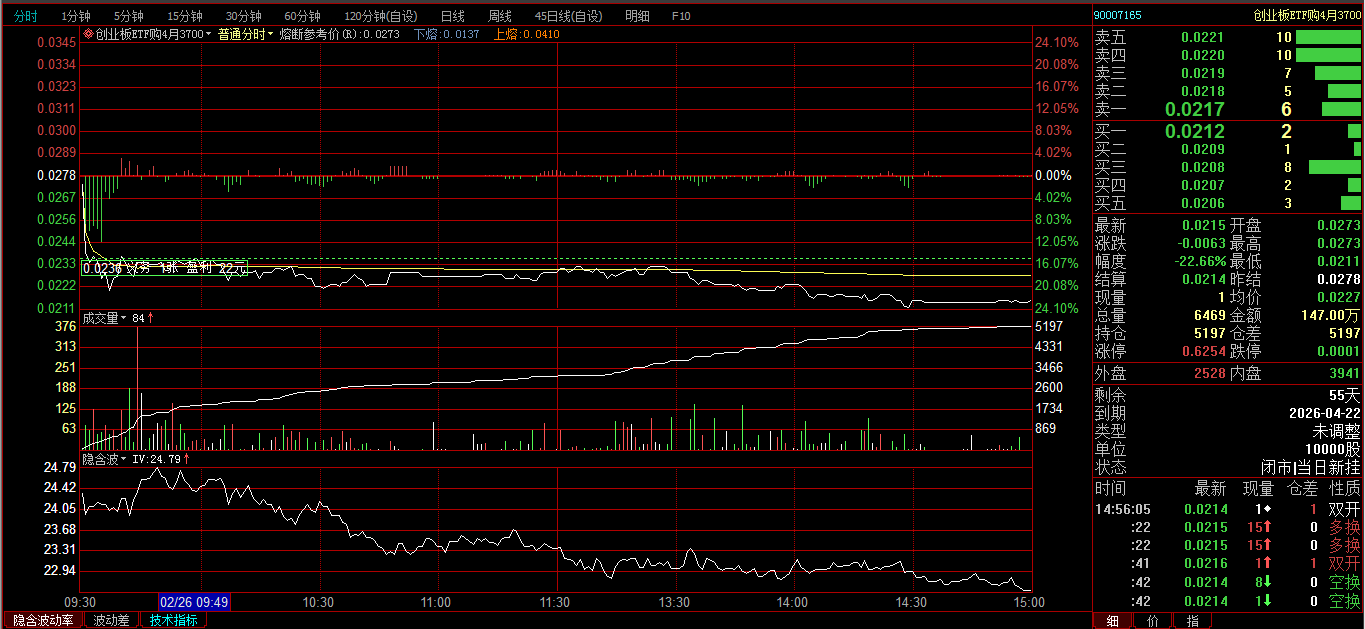Click the 买一 bid price 0.0212

[x=1194, y=131]
